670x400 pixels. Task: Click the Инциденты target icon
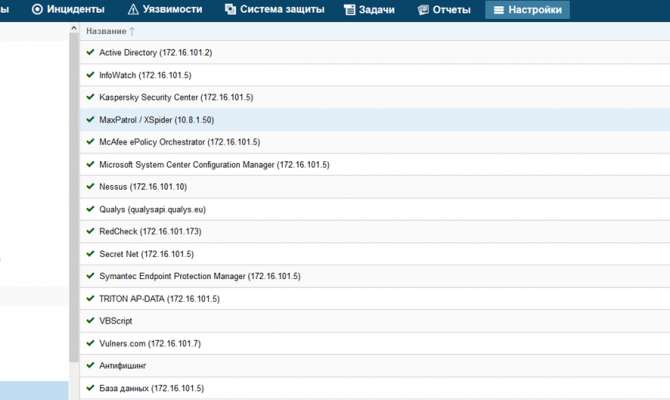coord(37,9)
